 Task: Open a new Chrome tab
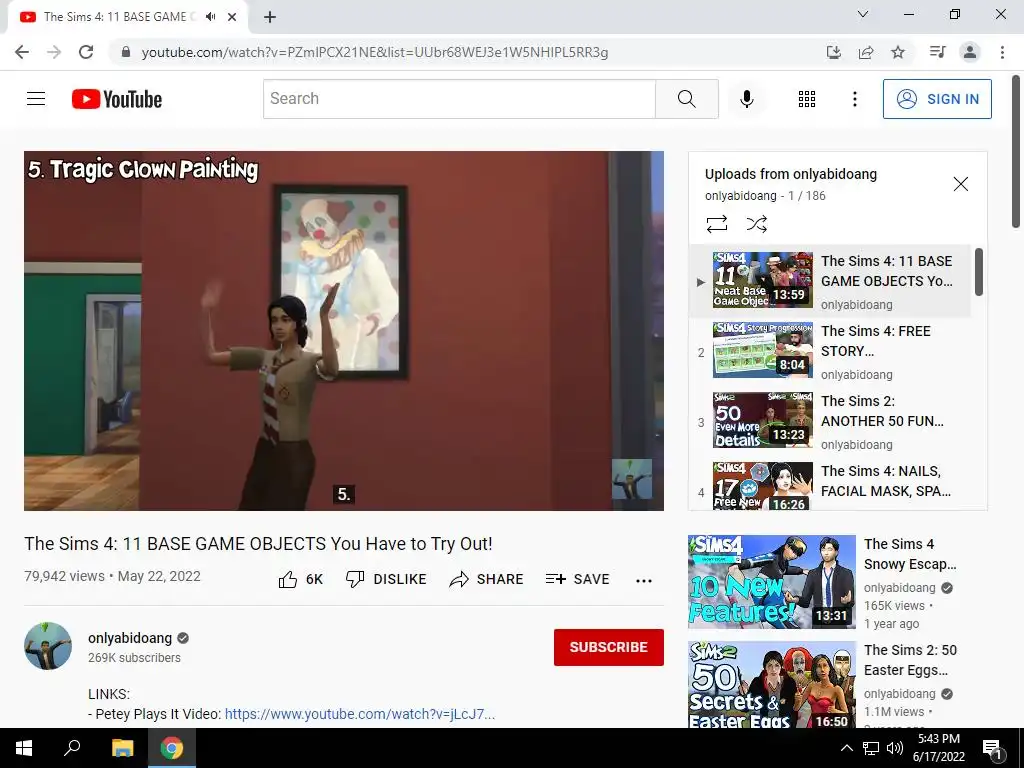point(270,17)
